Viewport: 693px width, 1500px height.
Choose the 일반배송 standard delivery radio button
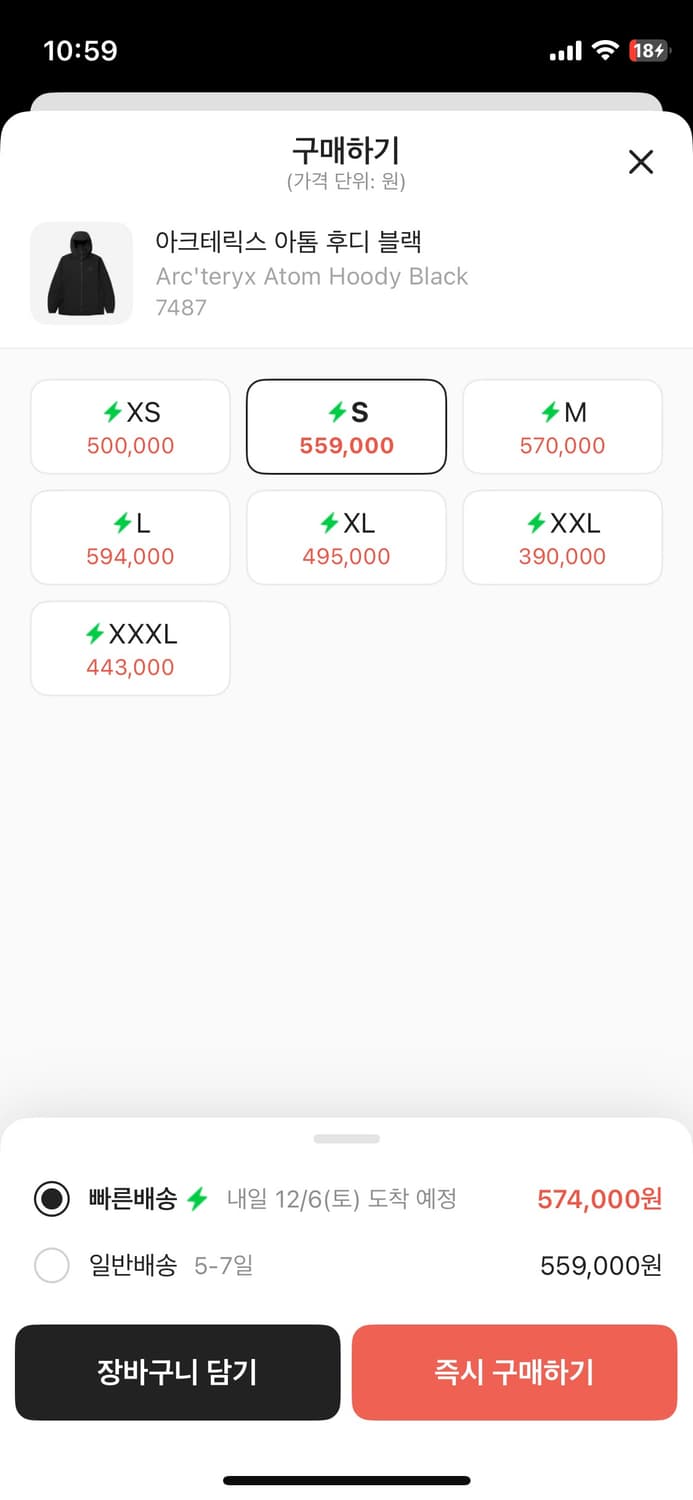point(52,1265)
